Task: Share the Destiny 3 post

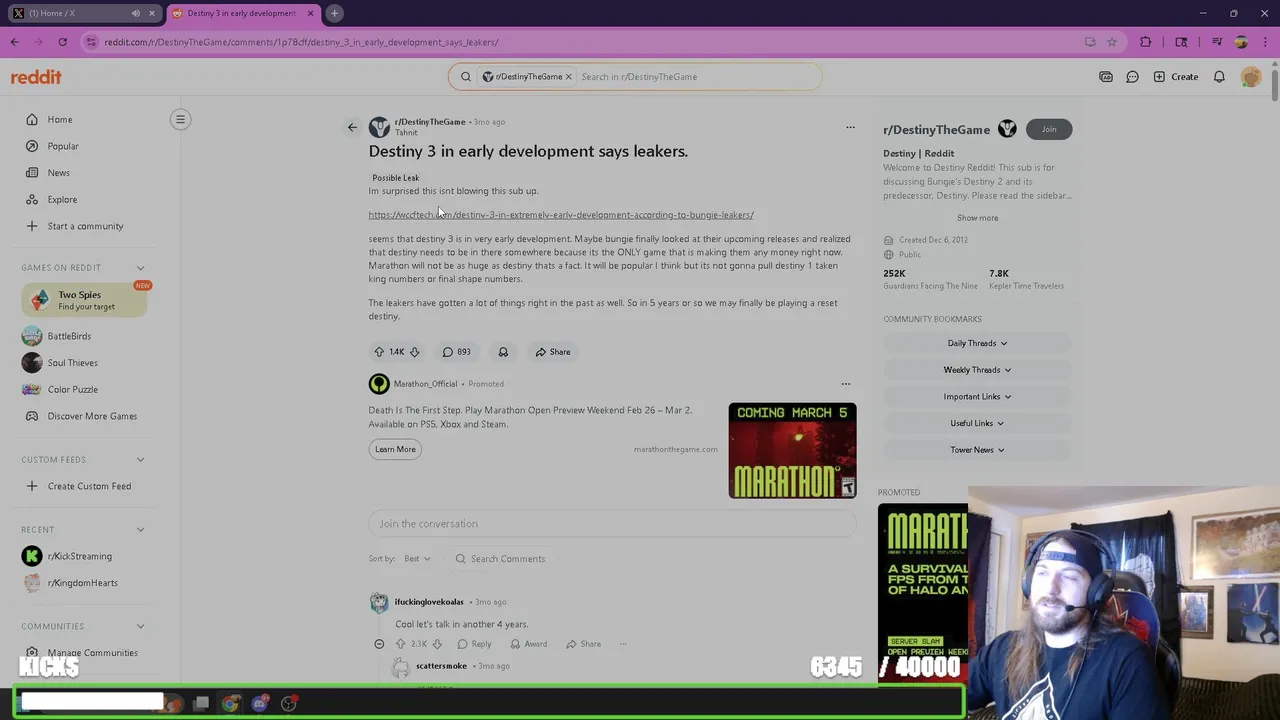Action: click(552, 352)
